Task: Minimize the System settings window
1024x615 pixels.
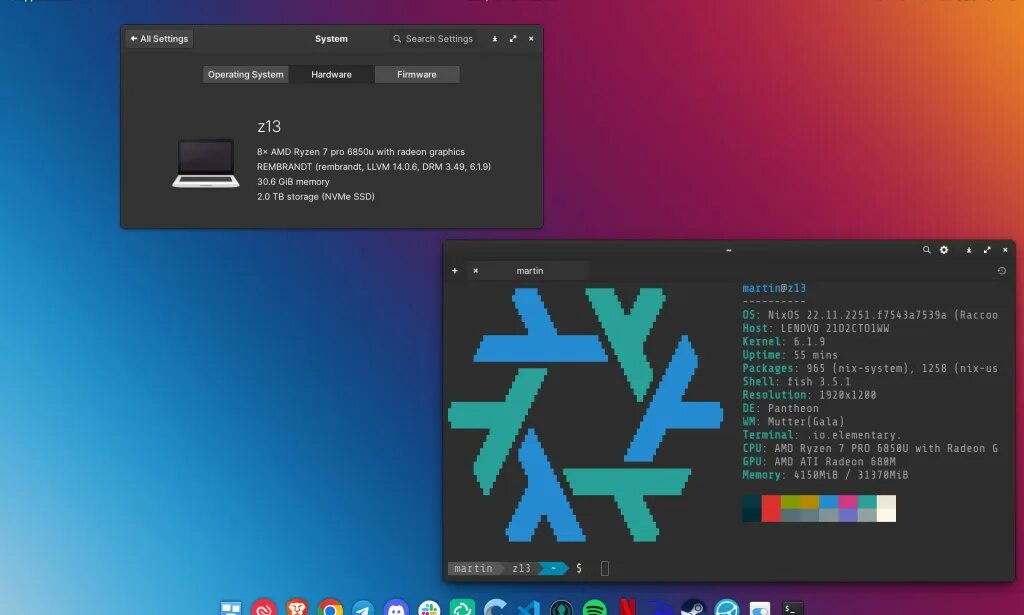Action: (494, 39)
